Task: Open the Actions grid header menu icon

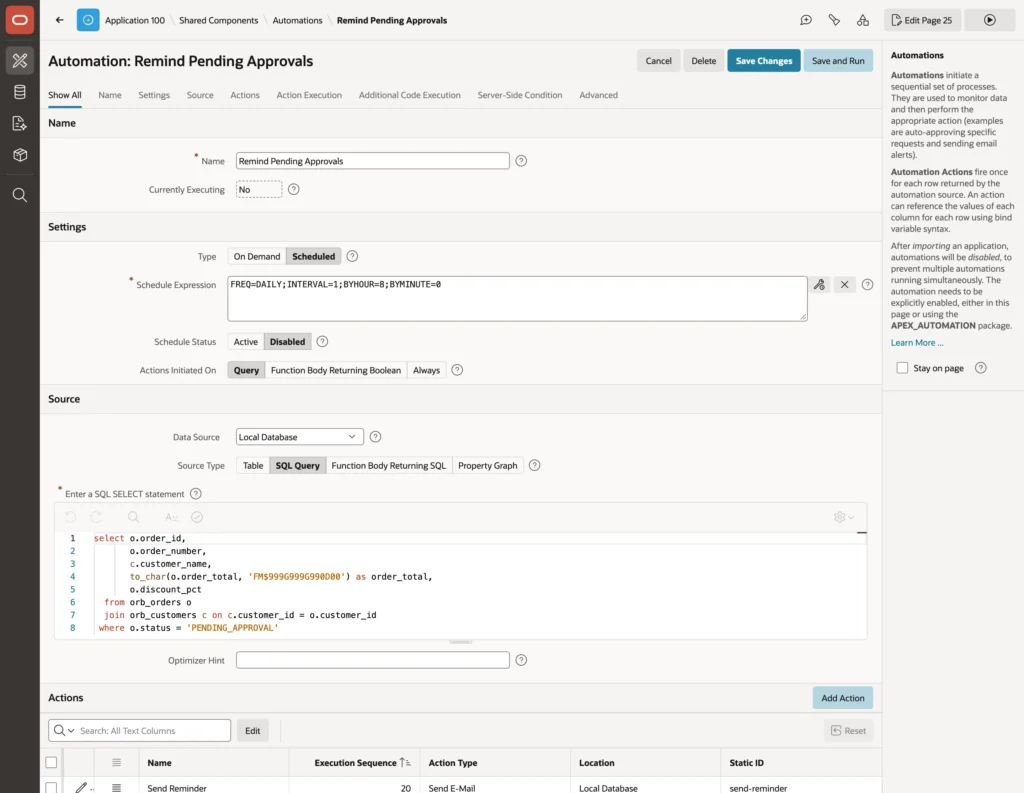Action: [116, 762]
